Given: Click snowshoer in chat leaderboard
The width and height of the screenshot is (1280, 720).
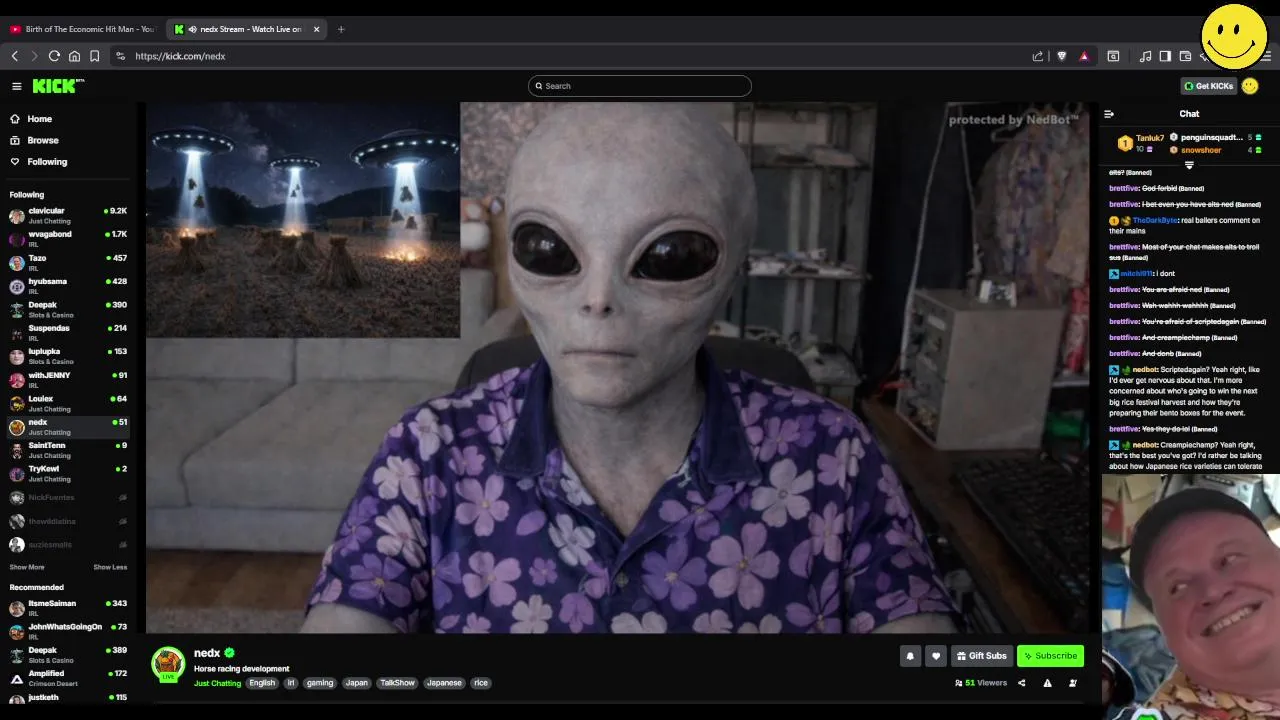Looking at the screenshot, I should coord(1201,150).
